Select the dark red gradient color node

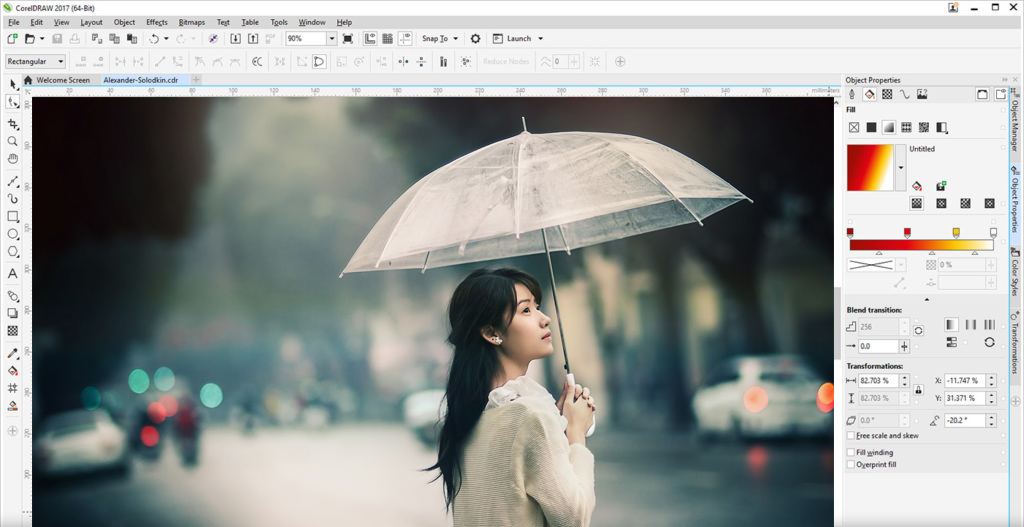point(850,232)
